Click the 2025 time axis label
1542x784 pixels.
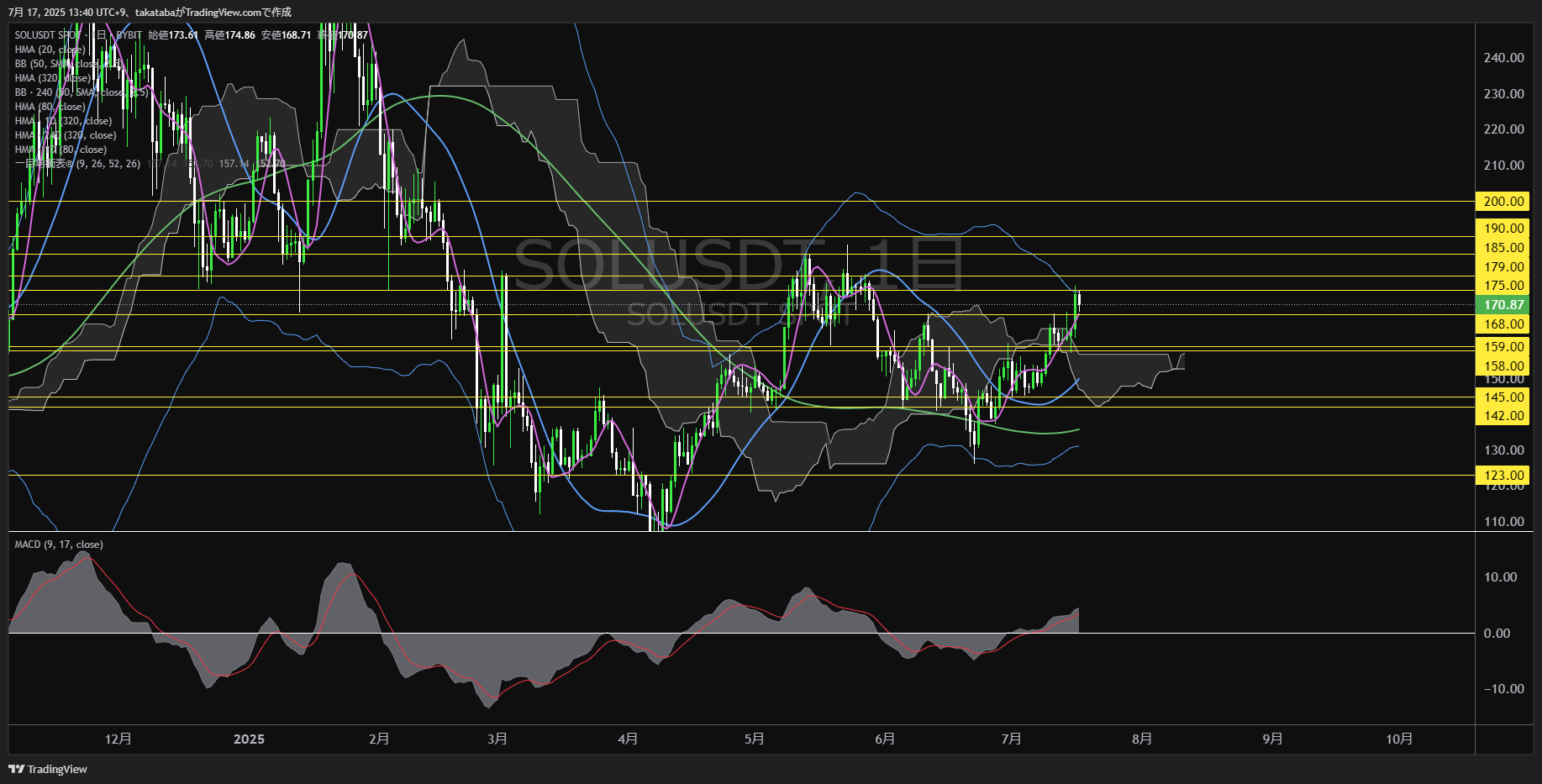[x=249, y=739]
